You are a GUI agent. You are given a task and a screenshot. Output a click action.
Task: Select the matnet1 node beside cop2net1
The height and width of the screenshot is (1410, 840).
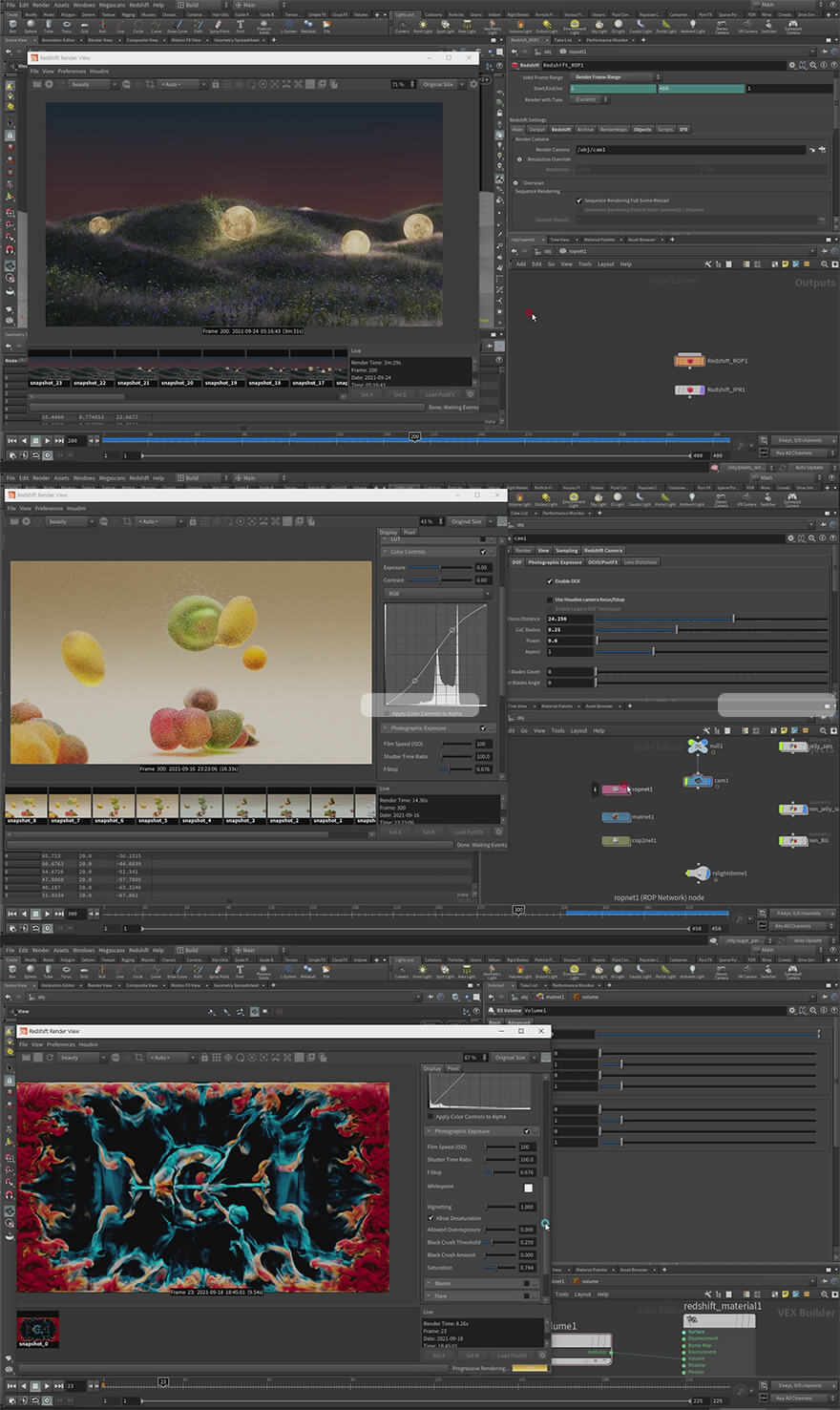pos(616,817)
